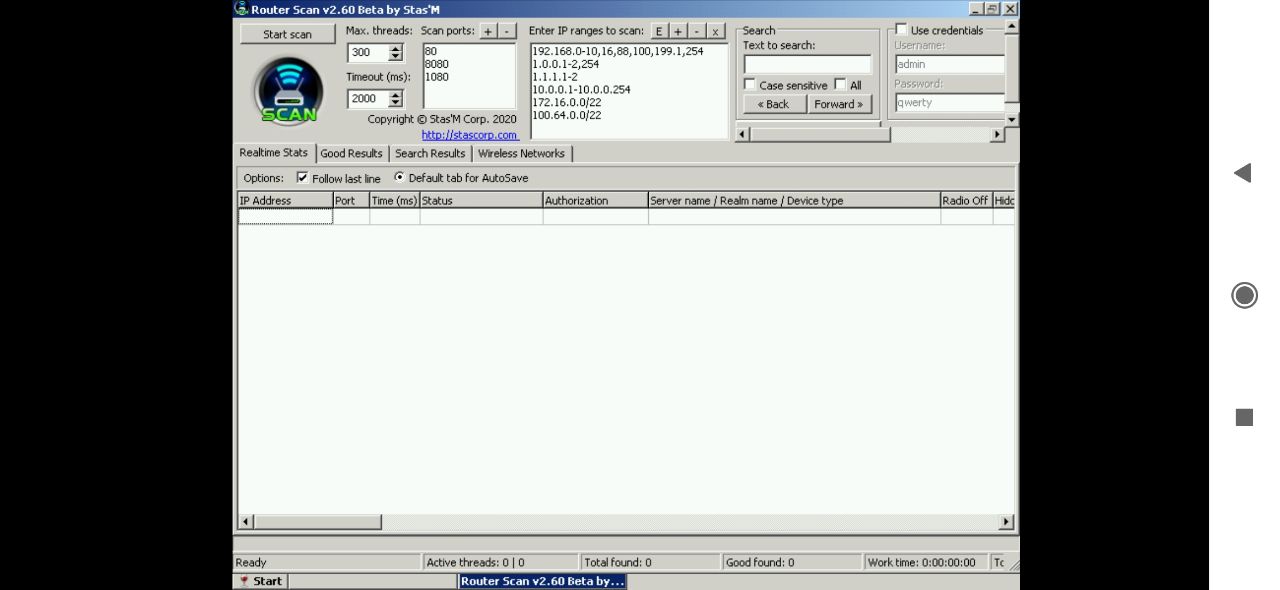Increase the Timeout (ms) value
The width and height of the screenshot is (1280, 590).
[x=396, y=94]
